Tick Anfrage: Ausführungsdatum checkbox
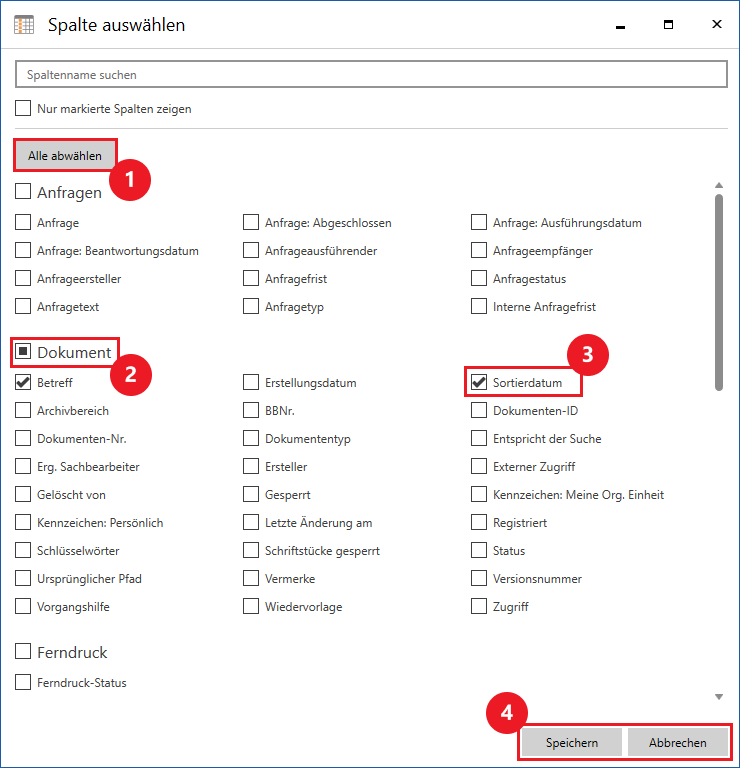 click(x=478, y=222)
